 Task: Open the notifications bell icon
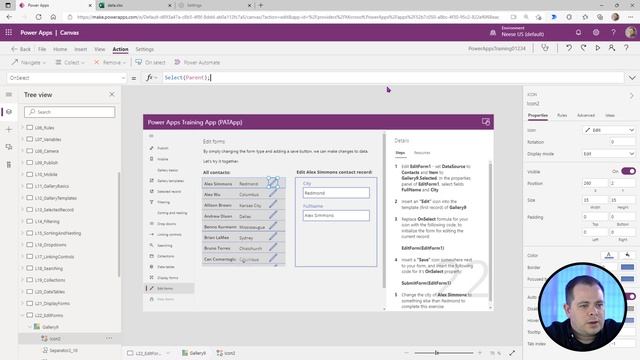coord(578,32)
